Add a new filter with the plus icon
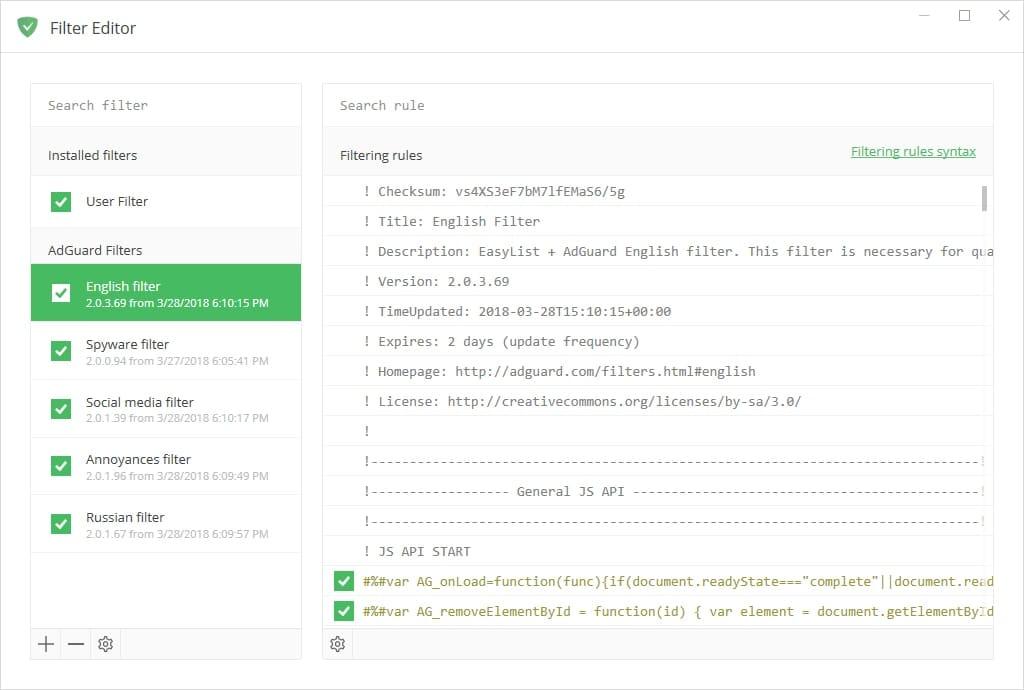This screenshot has width=1024, height=690. point(46,644)
